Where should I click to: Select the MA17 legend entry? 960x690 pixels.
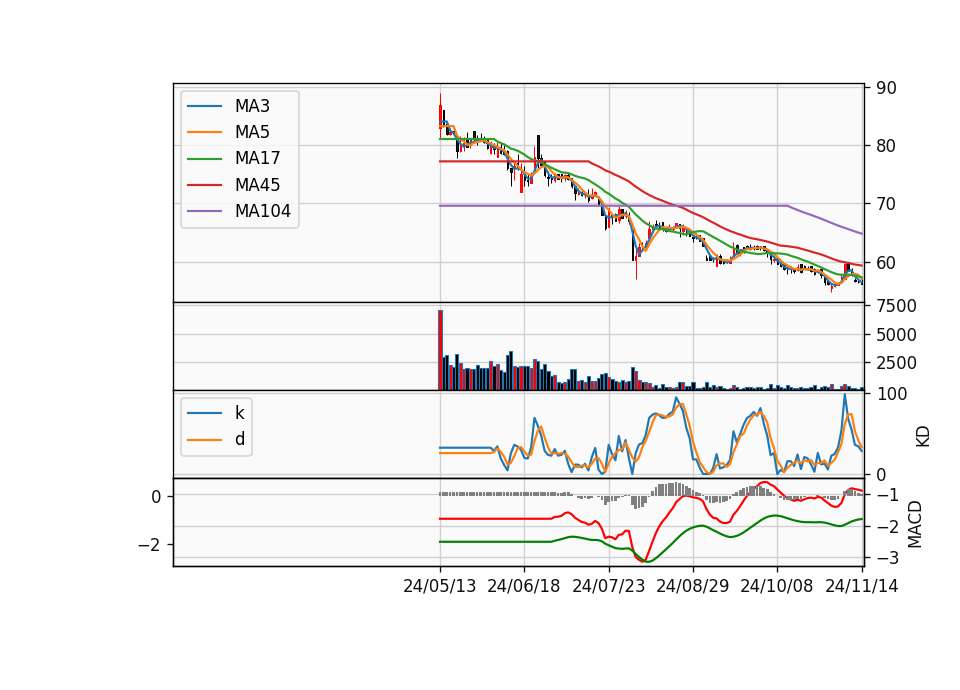(x=234, y=159)
